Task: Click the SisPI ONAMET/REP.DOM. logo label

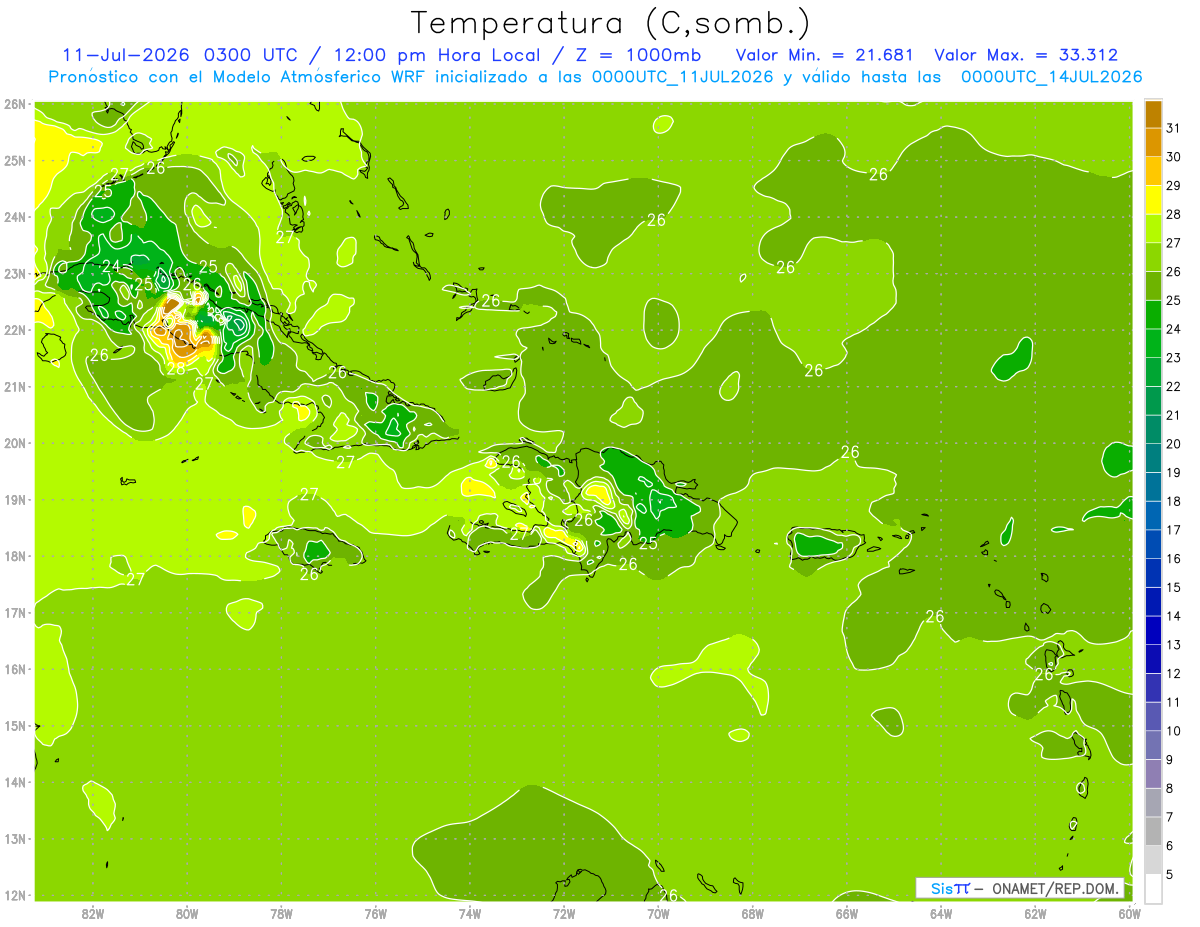Action: coord(1020,888)
